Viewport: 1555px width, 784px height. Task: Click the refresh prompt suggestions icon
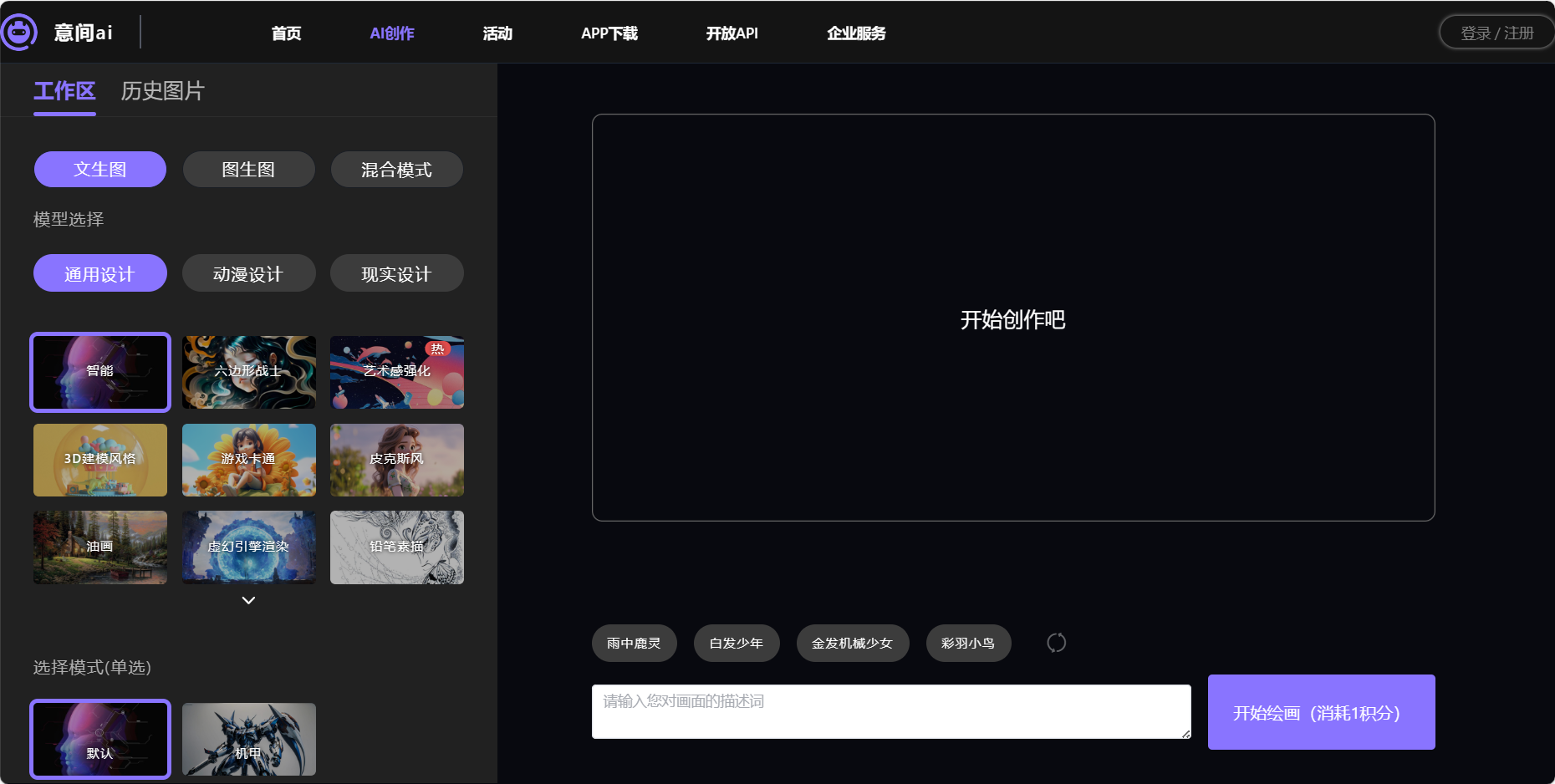point(1056,643)
